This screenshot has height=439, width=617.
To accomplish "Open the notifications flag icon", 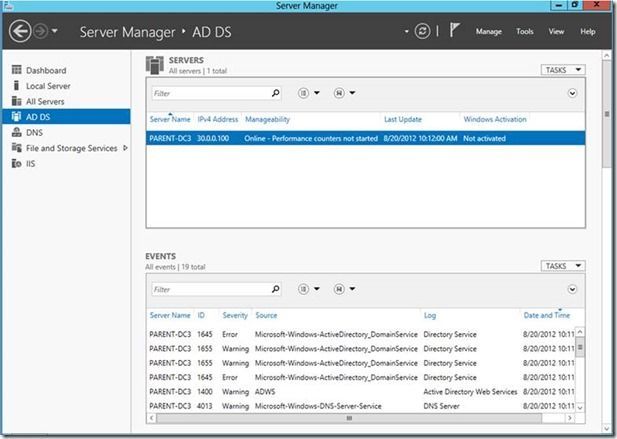I will 454,30.
